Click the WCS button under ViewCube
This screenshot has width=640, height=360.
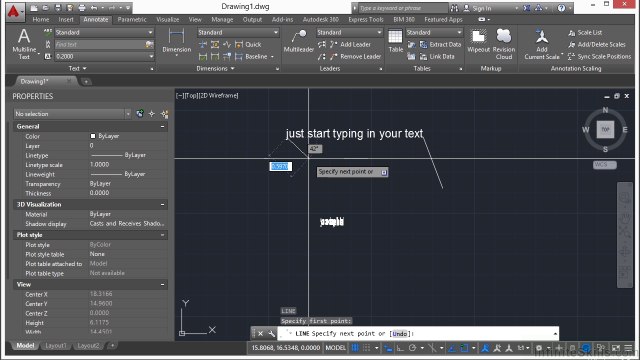point(604,165)
